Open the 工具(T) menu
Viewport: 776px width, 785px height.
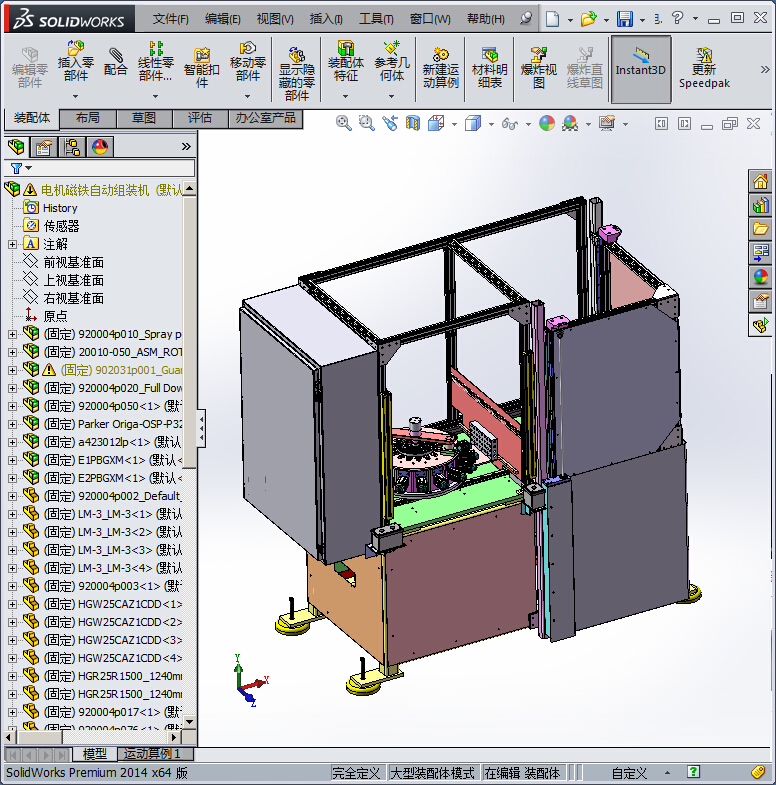pos(376,19)
